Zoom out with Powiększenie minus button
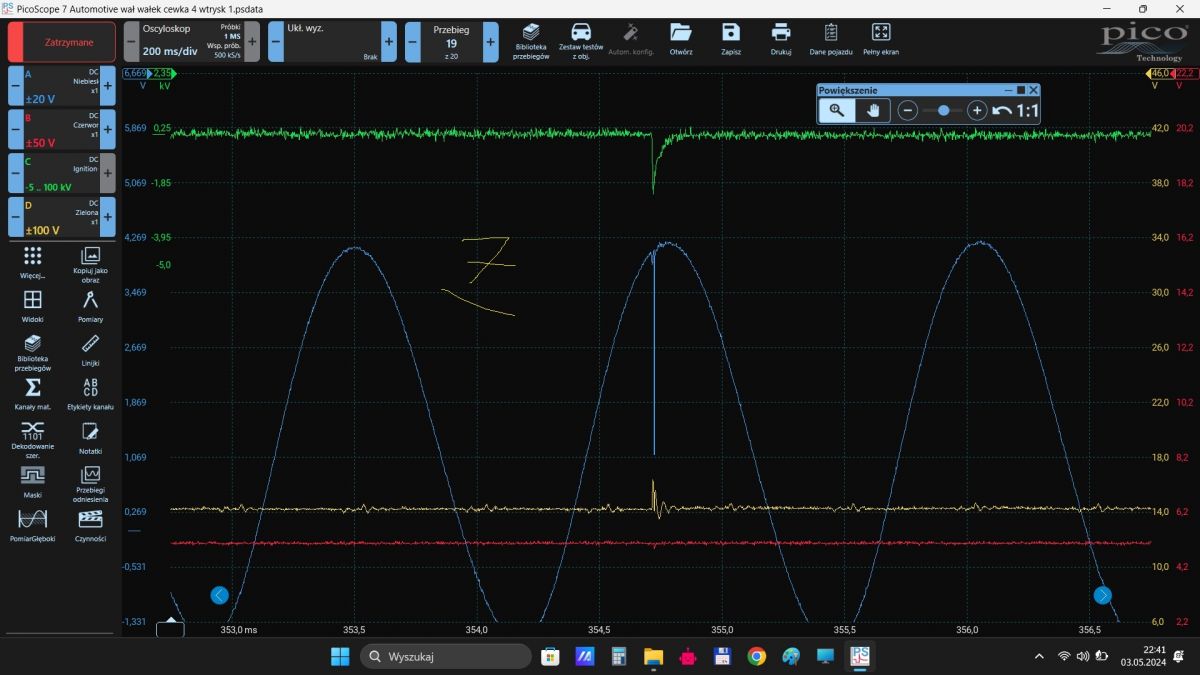 point(908,111)
